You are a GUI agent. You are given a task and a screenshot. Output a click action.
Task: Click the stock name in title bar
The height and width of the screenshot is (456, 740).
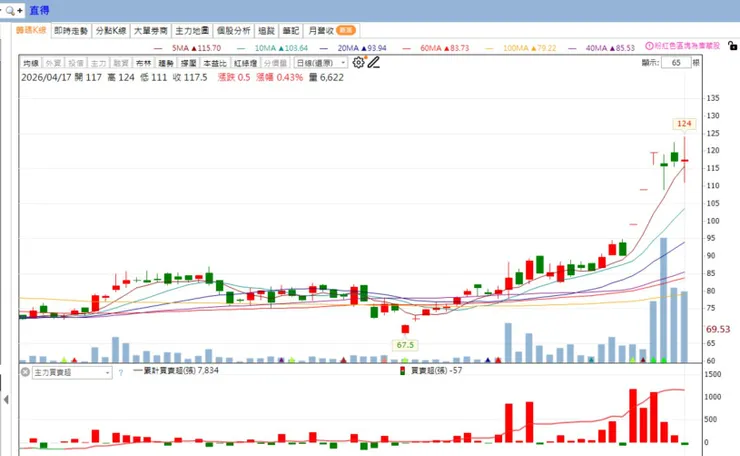[x=39, y=10]
